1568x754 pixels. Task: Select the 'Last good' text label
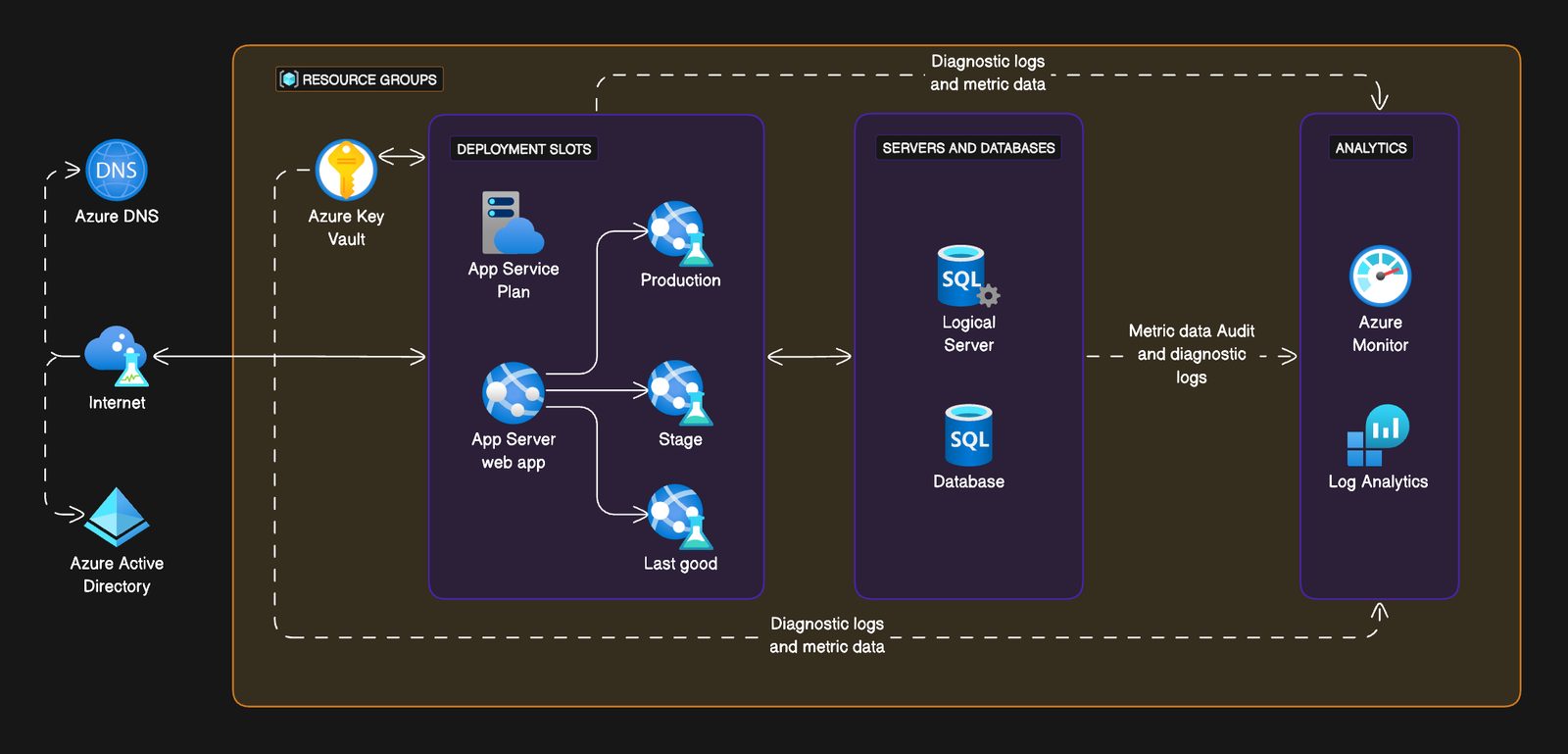tap(680, 564)
